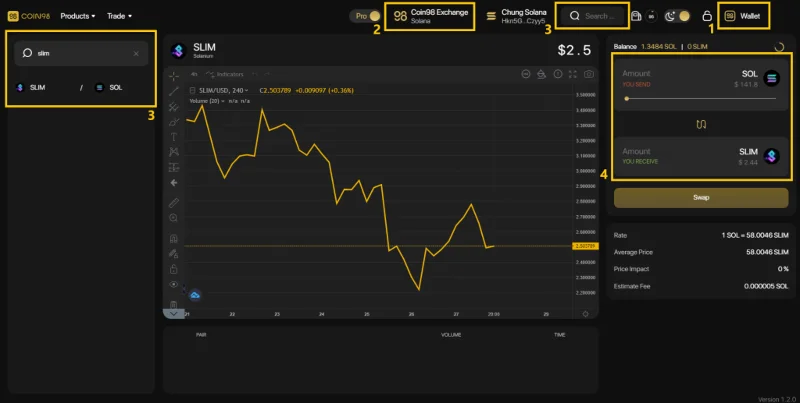This screenshot has width=800, height=403.
Task: Click the 1.3484 SOL balance text
Action: click(x=659, y=46)
